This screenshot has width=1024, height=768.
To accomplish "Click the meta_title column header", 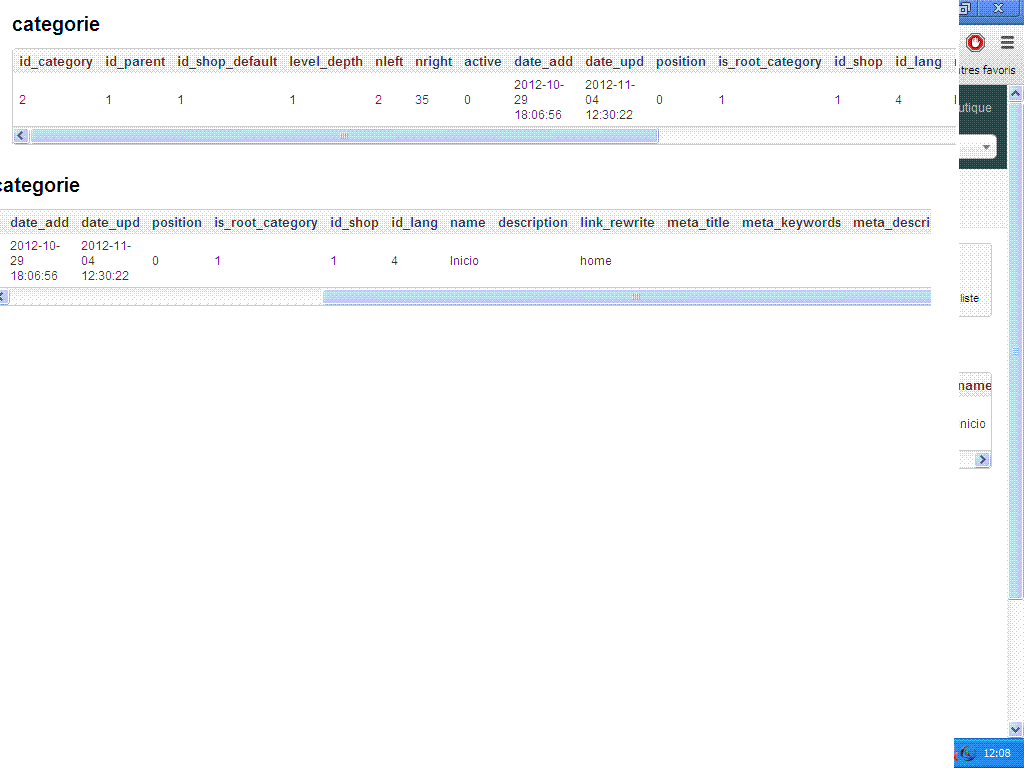I will click(698, 223).
